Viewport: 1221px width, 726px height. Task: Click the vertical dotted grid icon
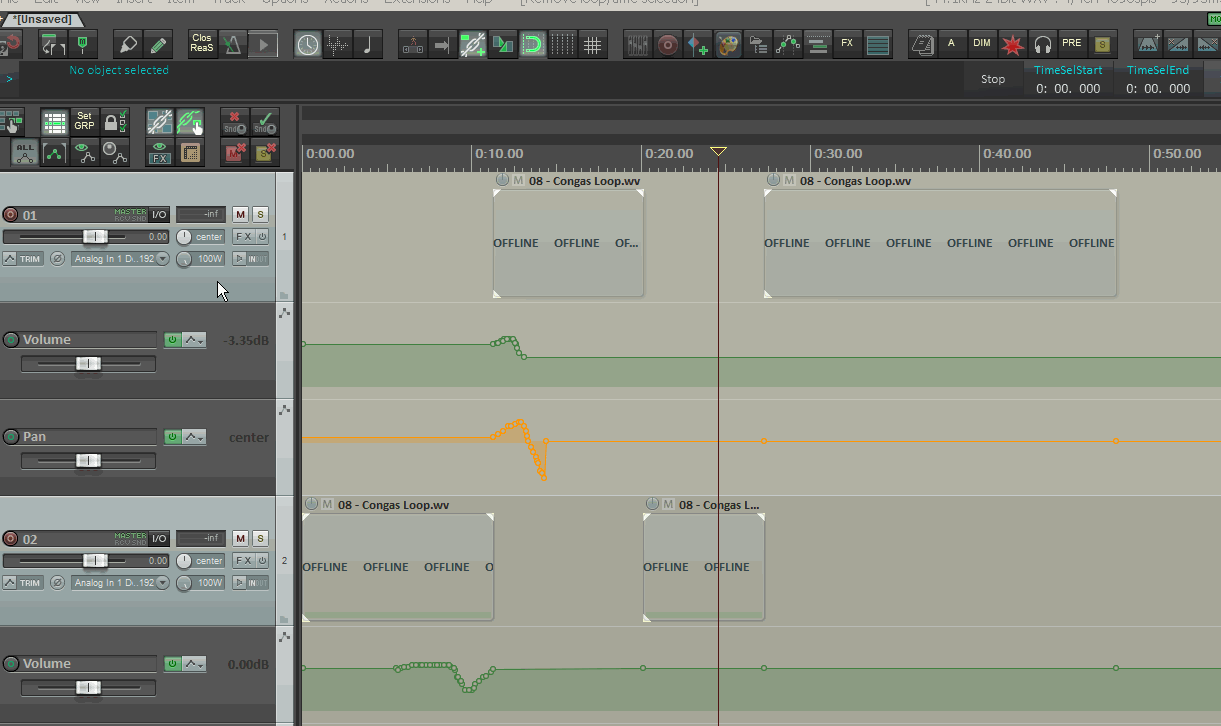(563, 44)
